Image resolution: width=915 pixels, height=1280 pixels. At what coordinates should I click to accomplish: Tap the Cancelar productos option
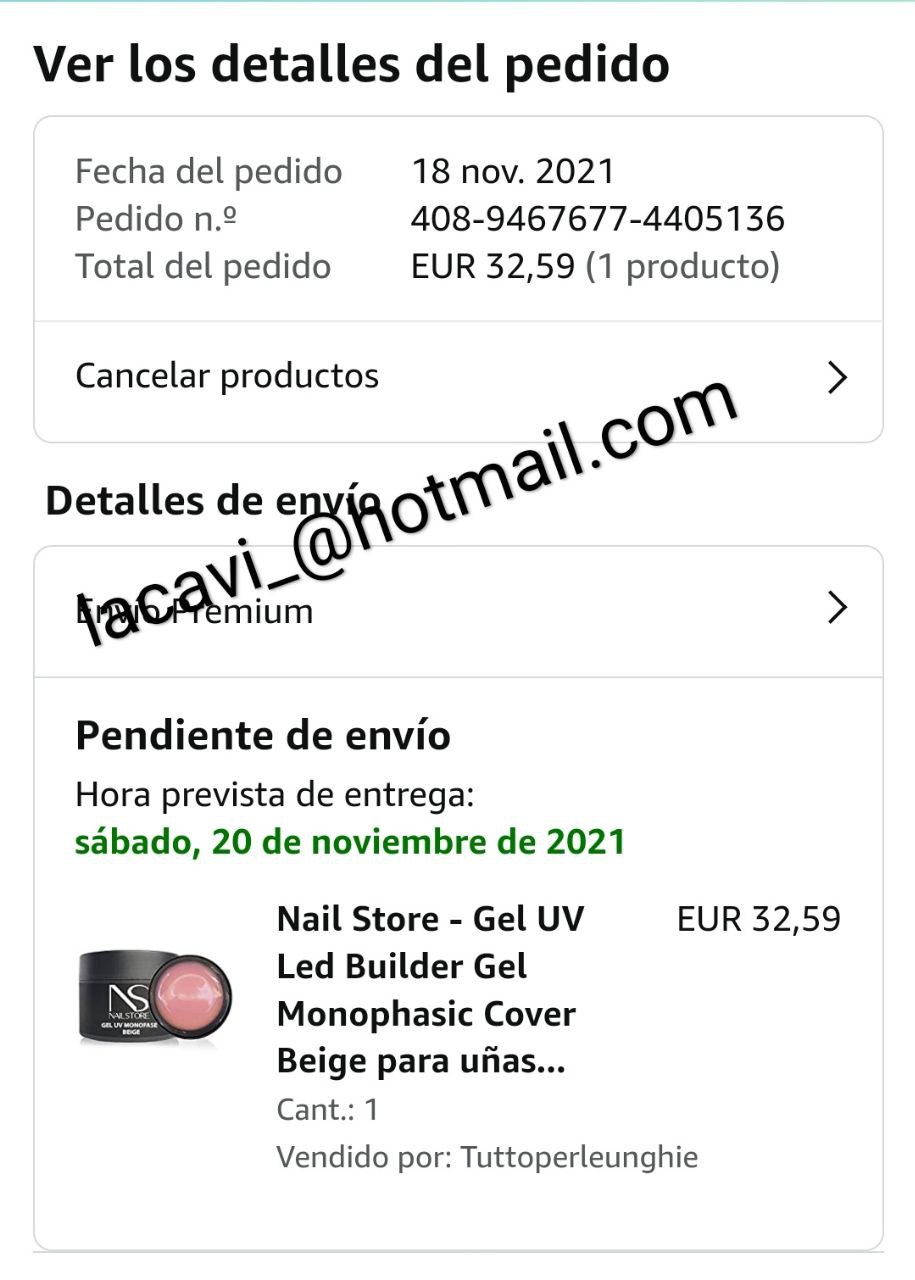coord(458,378)
